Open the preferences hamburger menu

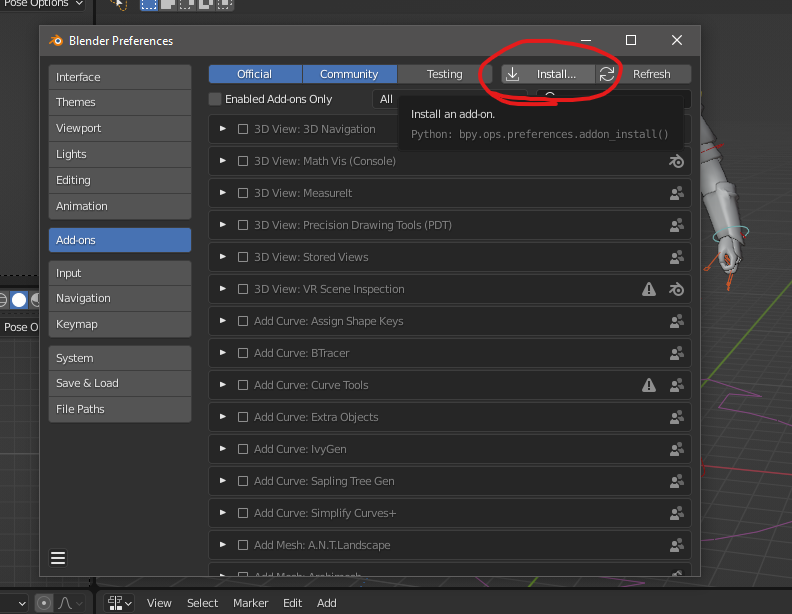[58, 558]
